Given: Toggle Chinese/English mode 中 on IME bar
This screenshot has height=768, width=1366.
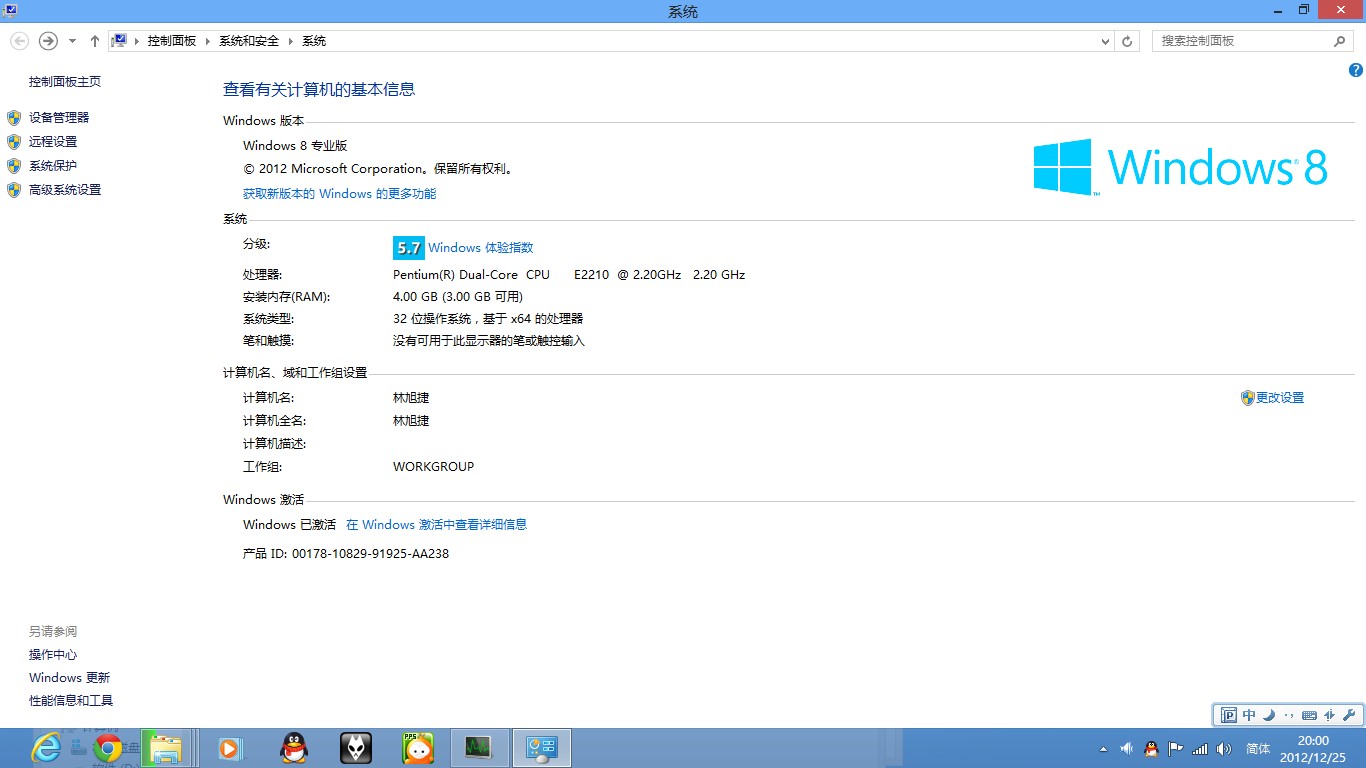Looking at the screenshot, I should [x=1249, y=715].
